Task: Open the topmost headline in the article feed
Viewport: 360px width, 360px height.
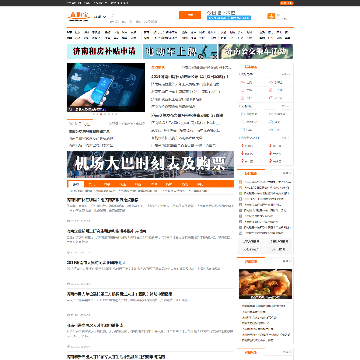Action: [103, 200]
